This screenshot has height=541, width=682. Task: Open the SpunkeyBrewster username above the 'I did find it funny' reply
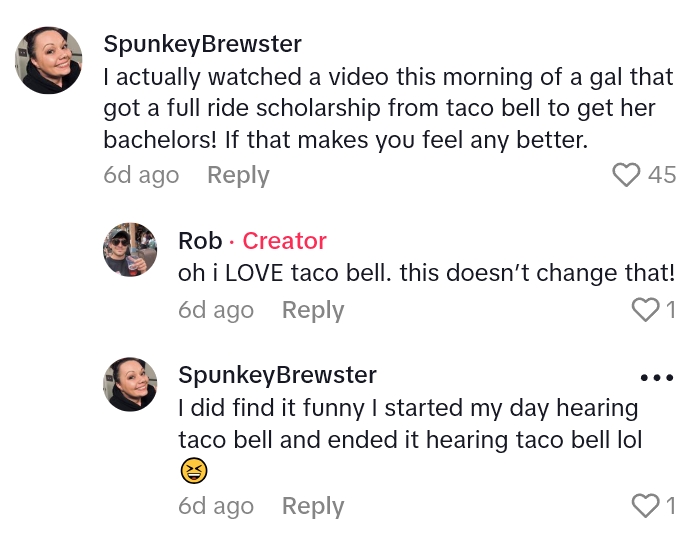(x=277, y=375)
